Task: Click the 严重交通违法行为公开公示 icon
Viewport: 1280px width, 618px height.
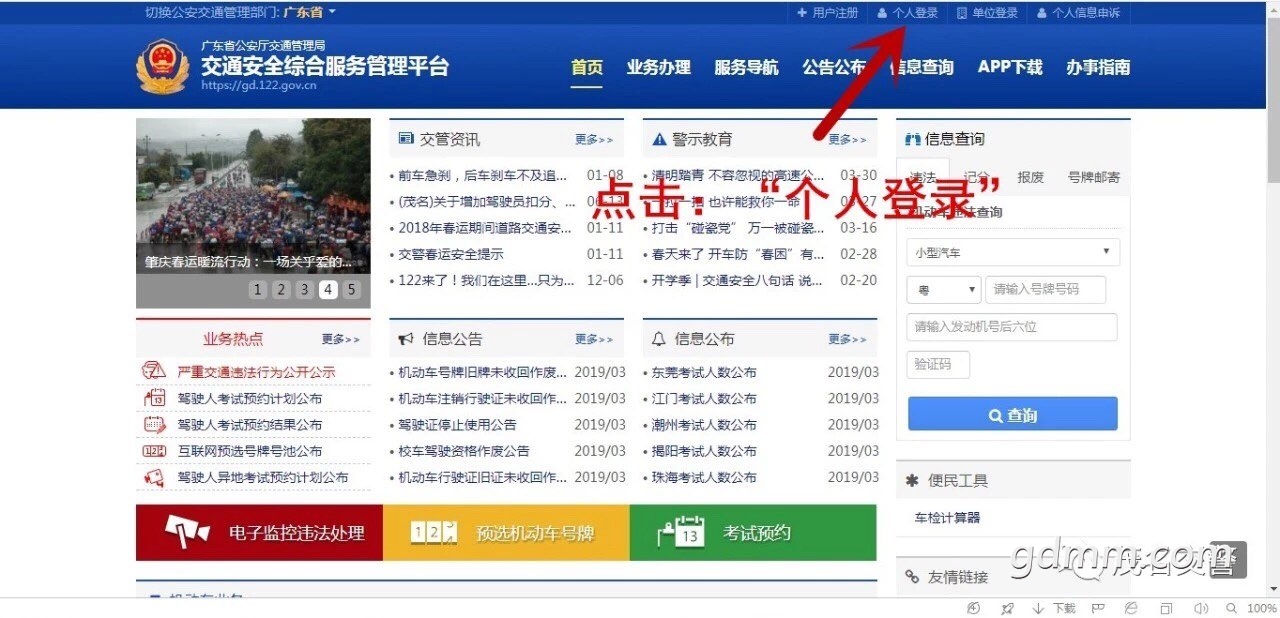Action: point(153,371)
